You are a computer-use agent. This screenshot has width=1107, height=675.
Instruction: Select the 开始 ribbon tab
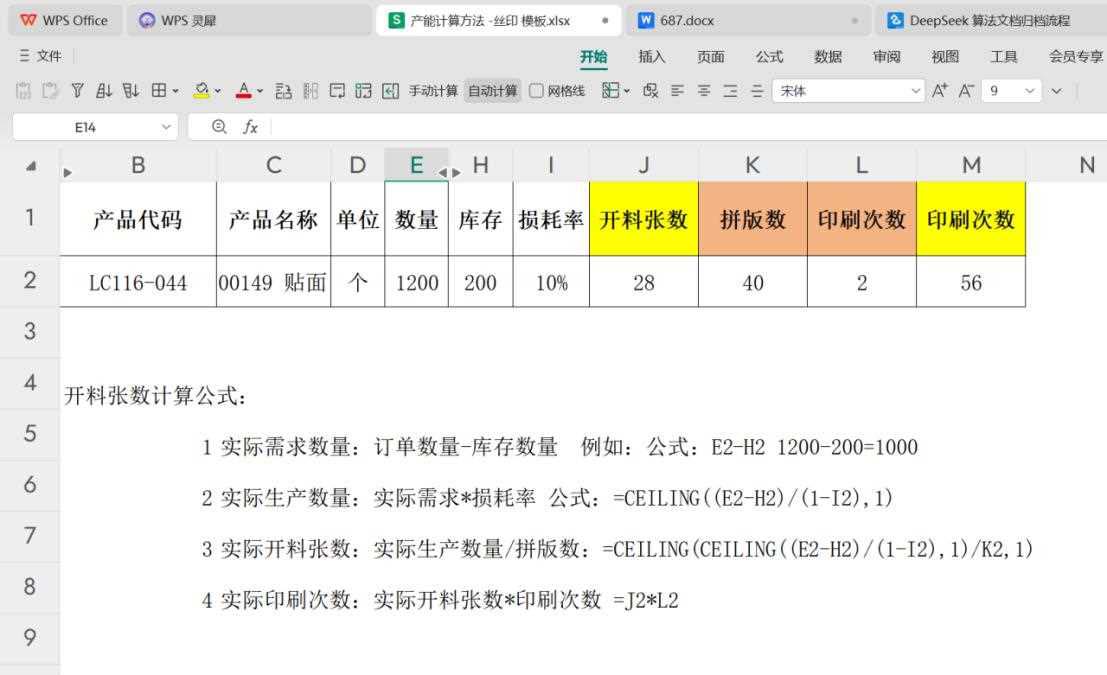pyautogui.click(x=594, y=56)
